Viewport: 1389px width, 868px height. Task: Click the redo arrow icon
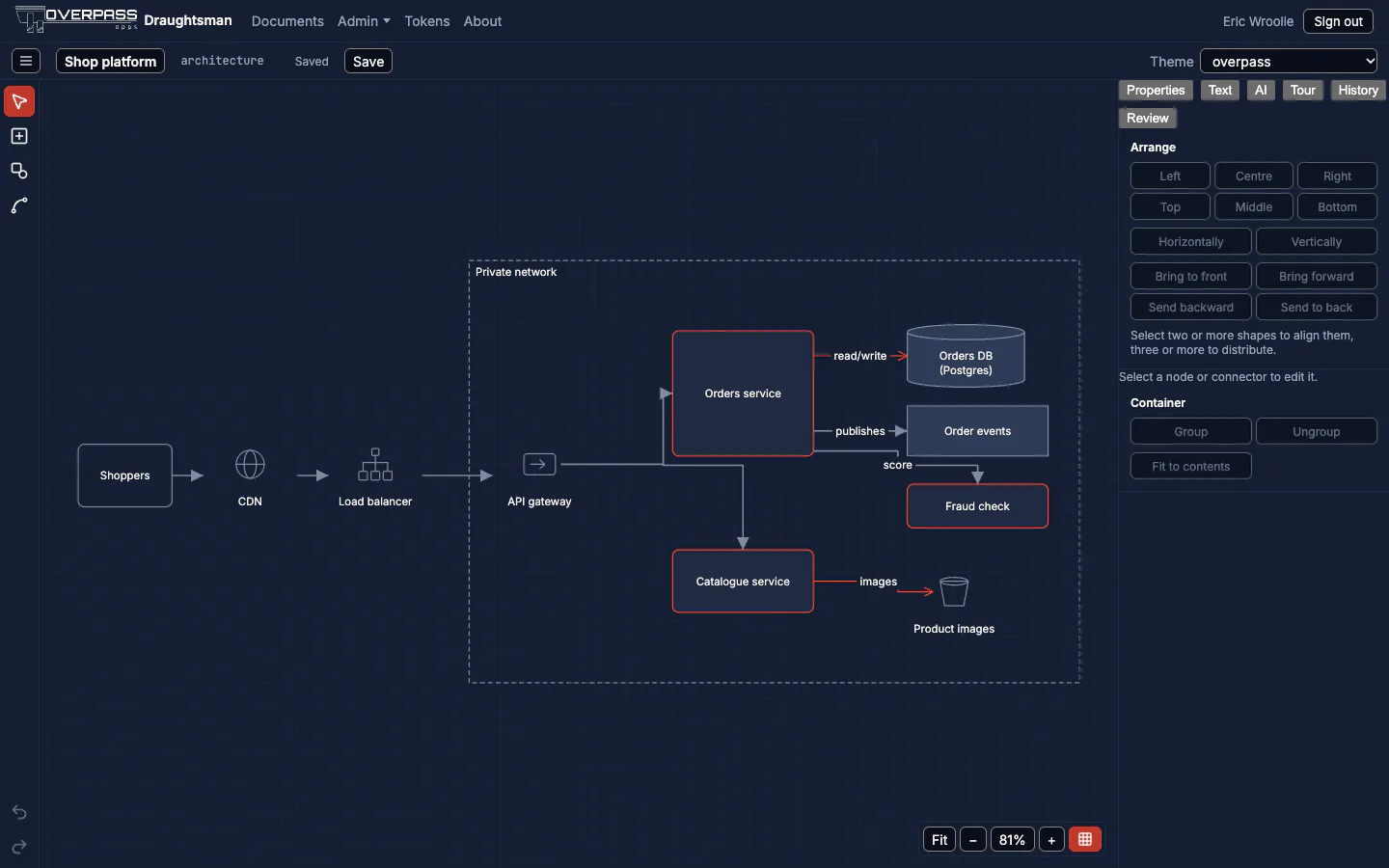click(x=19, y=847)
